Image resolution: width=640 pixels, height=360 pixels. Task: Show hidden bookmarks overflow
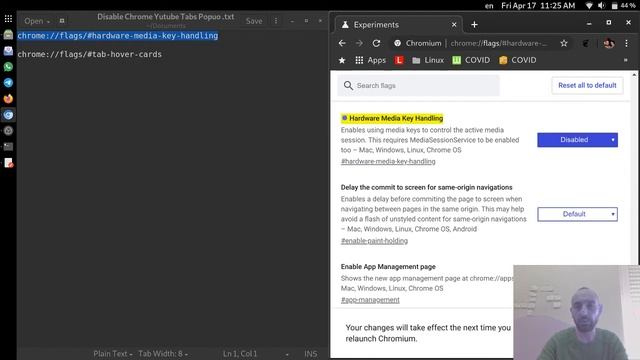tap(625, 60)
